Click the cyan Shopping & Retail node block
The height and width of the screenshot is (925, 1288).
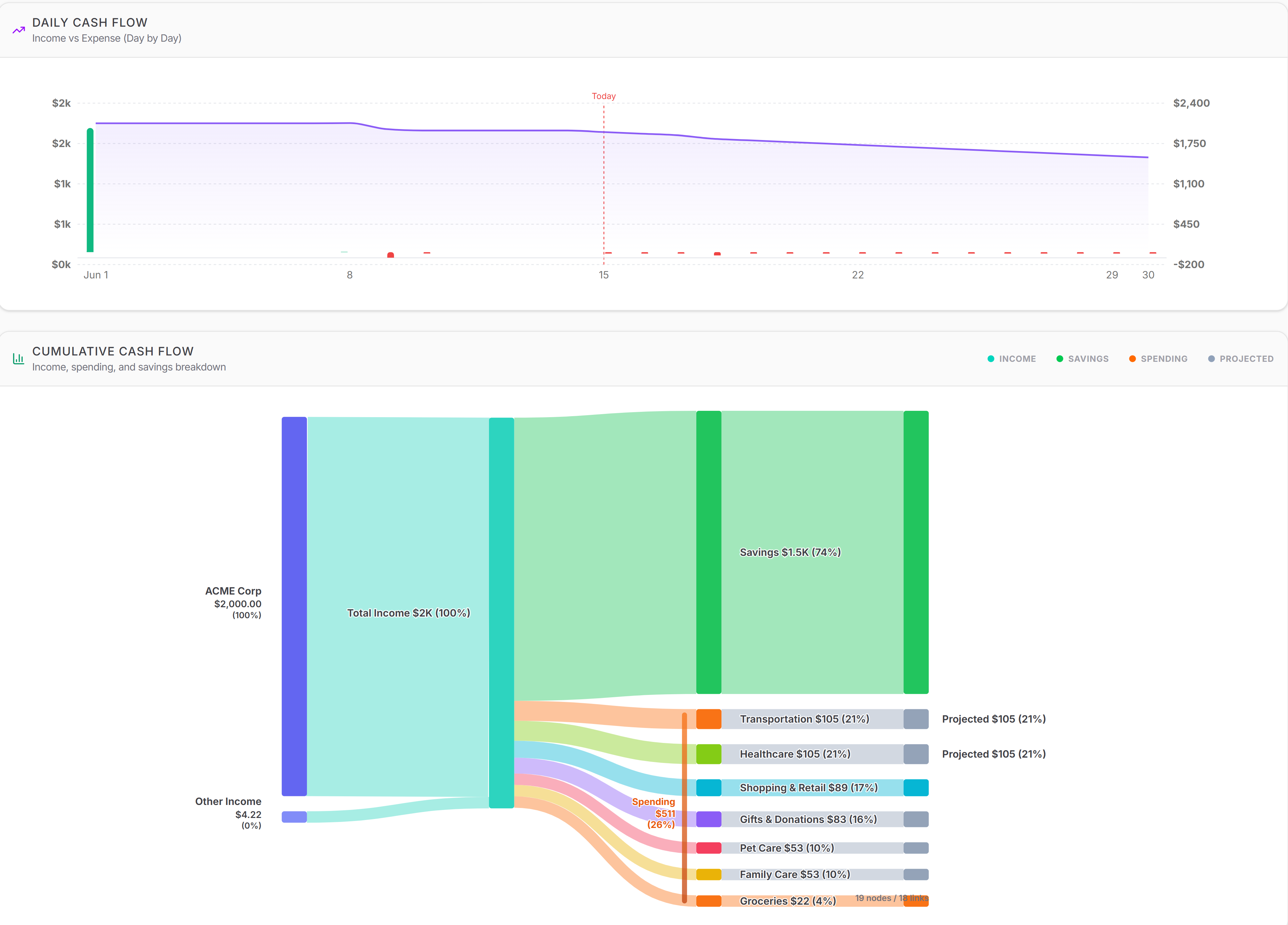709,788
